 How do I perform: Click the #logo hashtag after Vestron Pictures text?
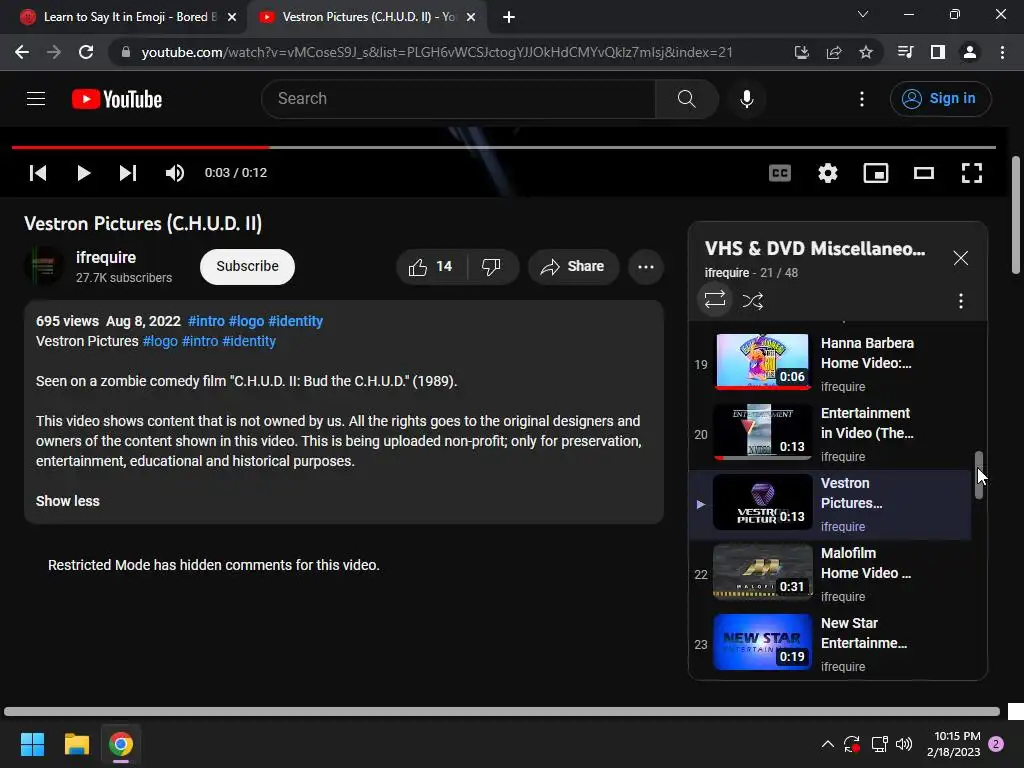160,342
